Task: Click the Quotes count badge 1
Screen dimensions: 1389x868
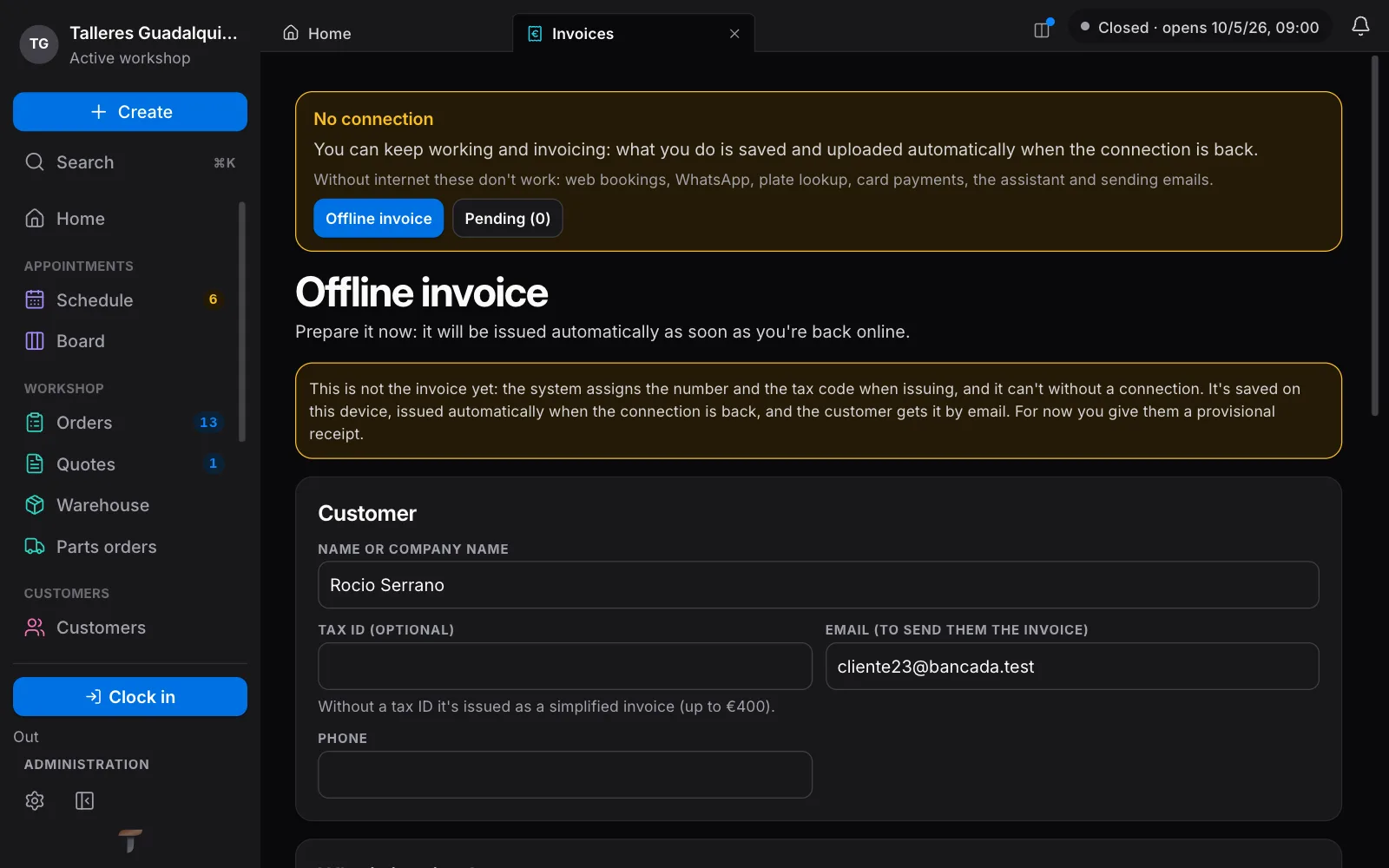Action: click(213, 464)
